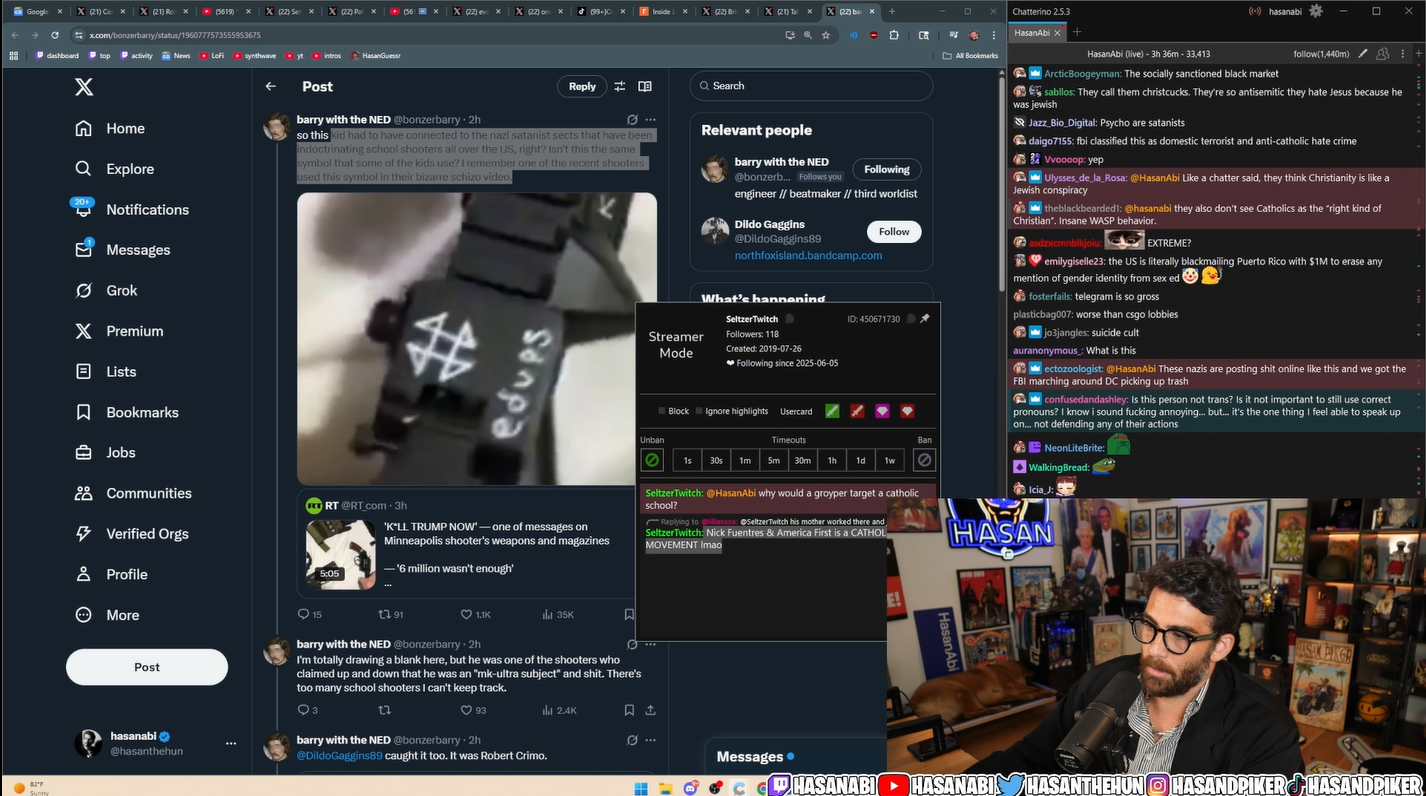Open the post's attached image
1426x796 pixels.
[477, 338]
